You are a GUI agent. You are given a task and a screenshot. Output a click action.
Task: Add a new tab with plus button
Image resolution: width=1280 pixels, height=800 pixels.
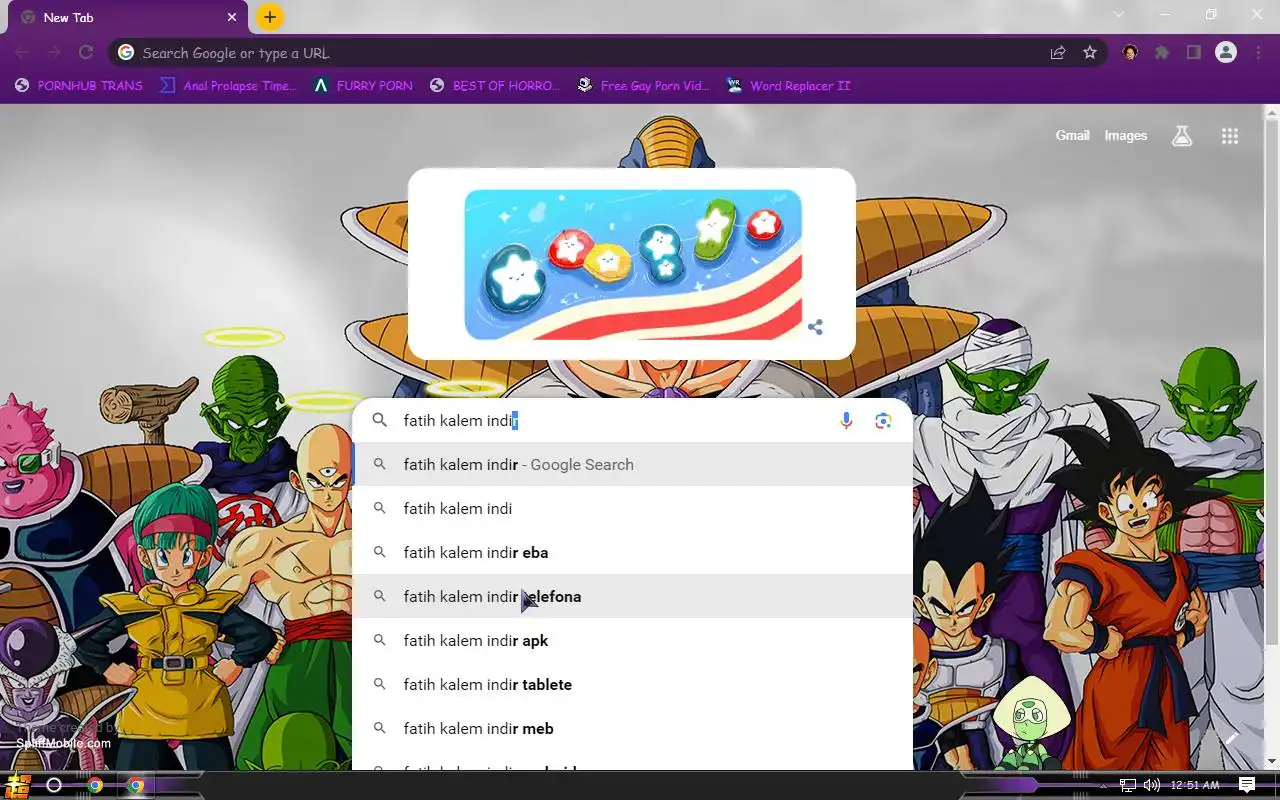pos(270,17)
